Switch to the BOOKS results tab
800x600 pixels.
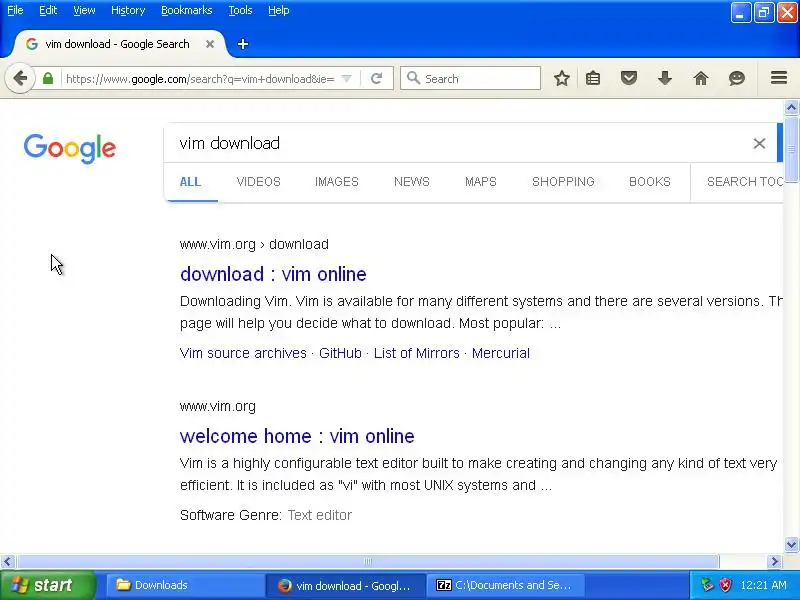point(649,182)
